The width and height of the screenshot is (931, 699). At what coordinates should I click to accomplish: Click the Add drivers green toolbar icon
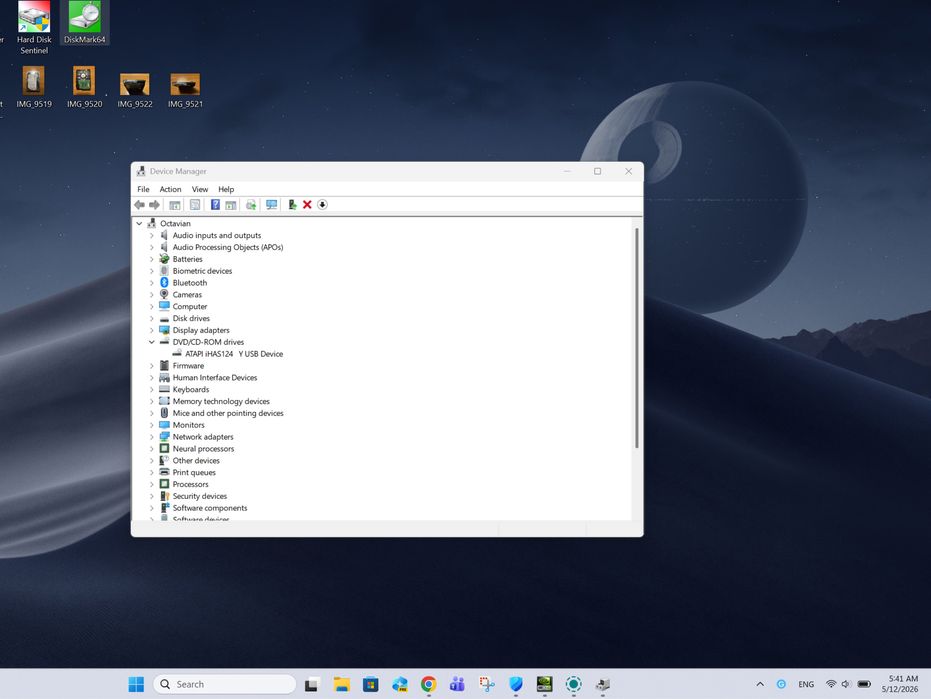click(x=292, y=205)
